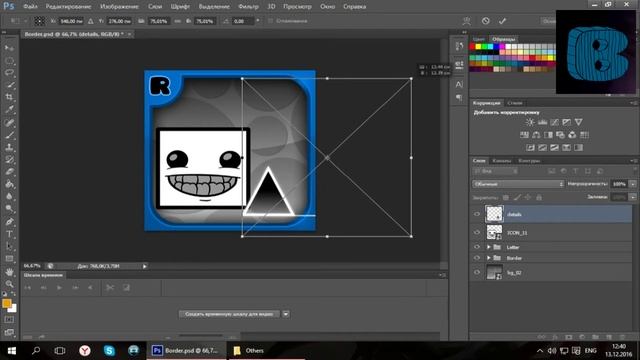Select the Eraser tool
This screenshot has height=360, width=640.
9,171
